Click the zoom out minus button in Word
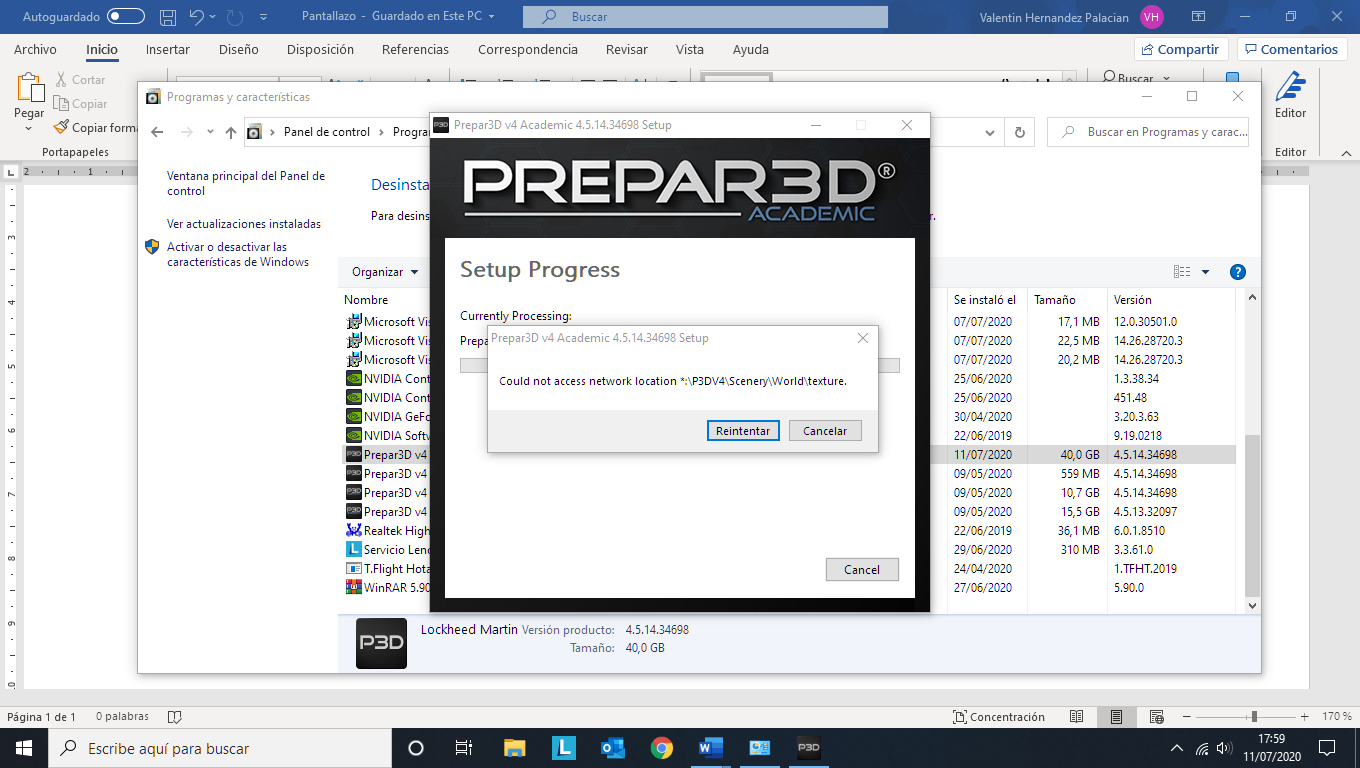 click(1188, 717)
